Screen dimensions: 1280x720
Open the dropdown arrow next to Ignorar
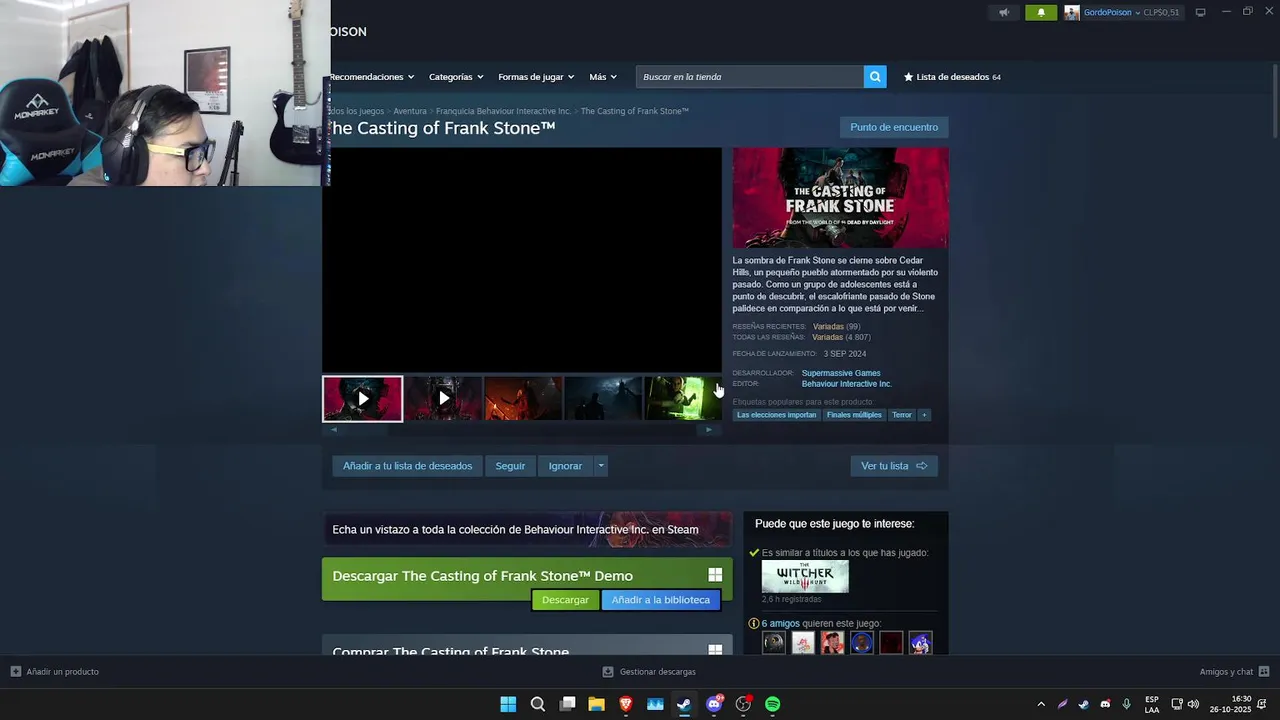[601, 466]
